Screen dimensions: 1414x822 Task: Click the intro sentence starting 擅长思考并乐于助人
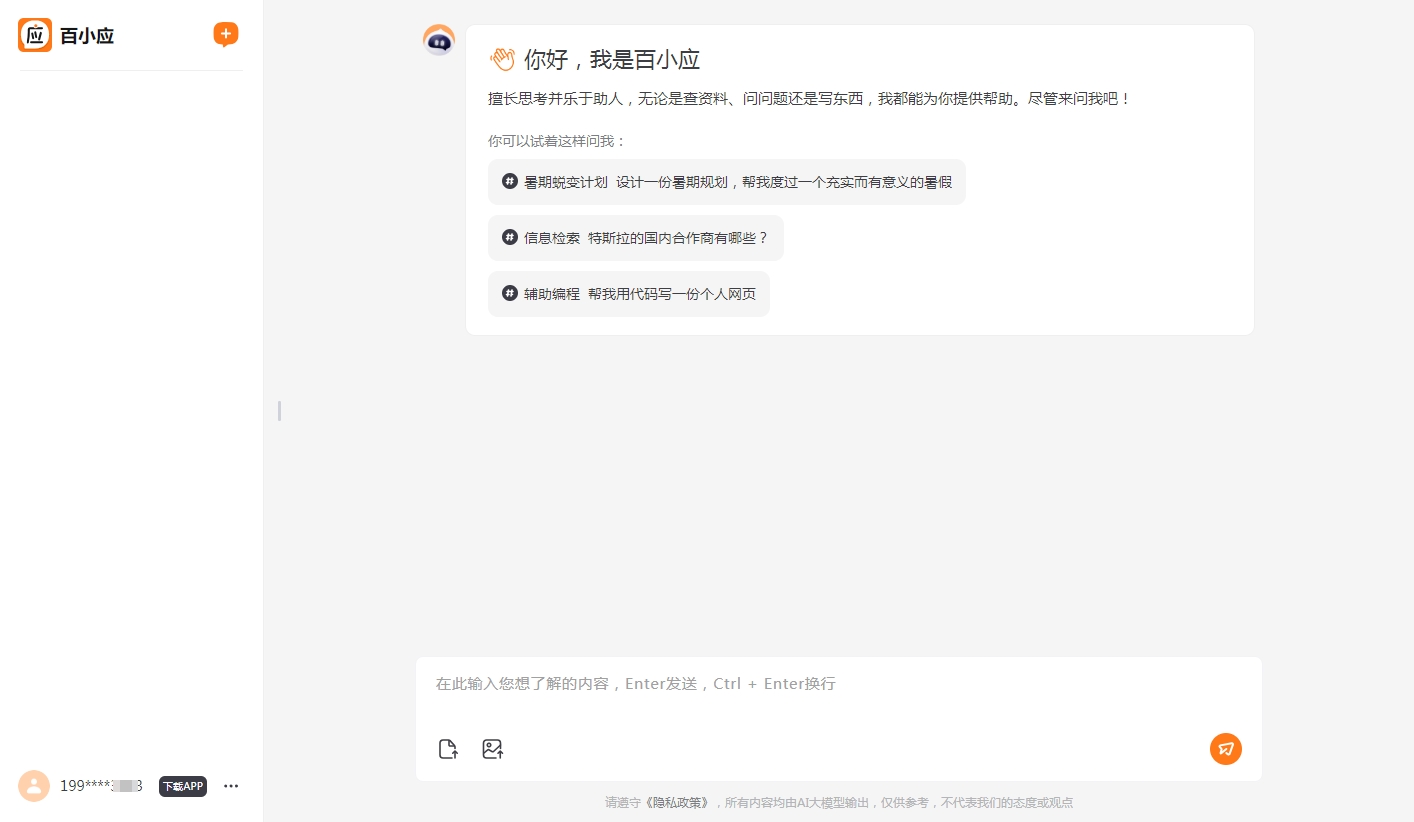810,99
